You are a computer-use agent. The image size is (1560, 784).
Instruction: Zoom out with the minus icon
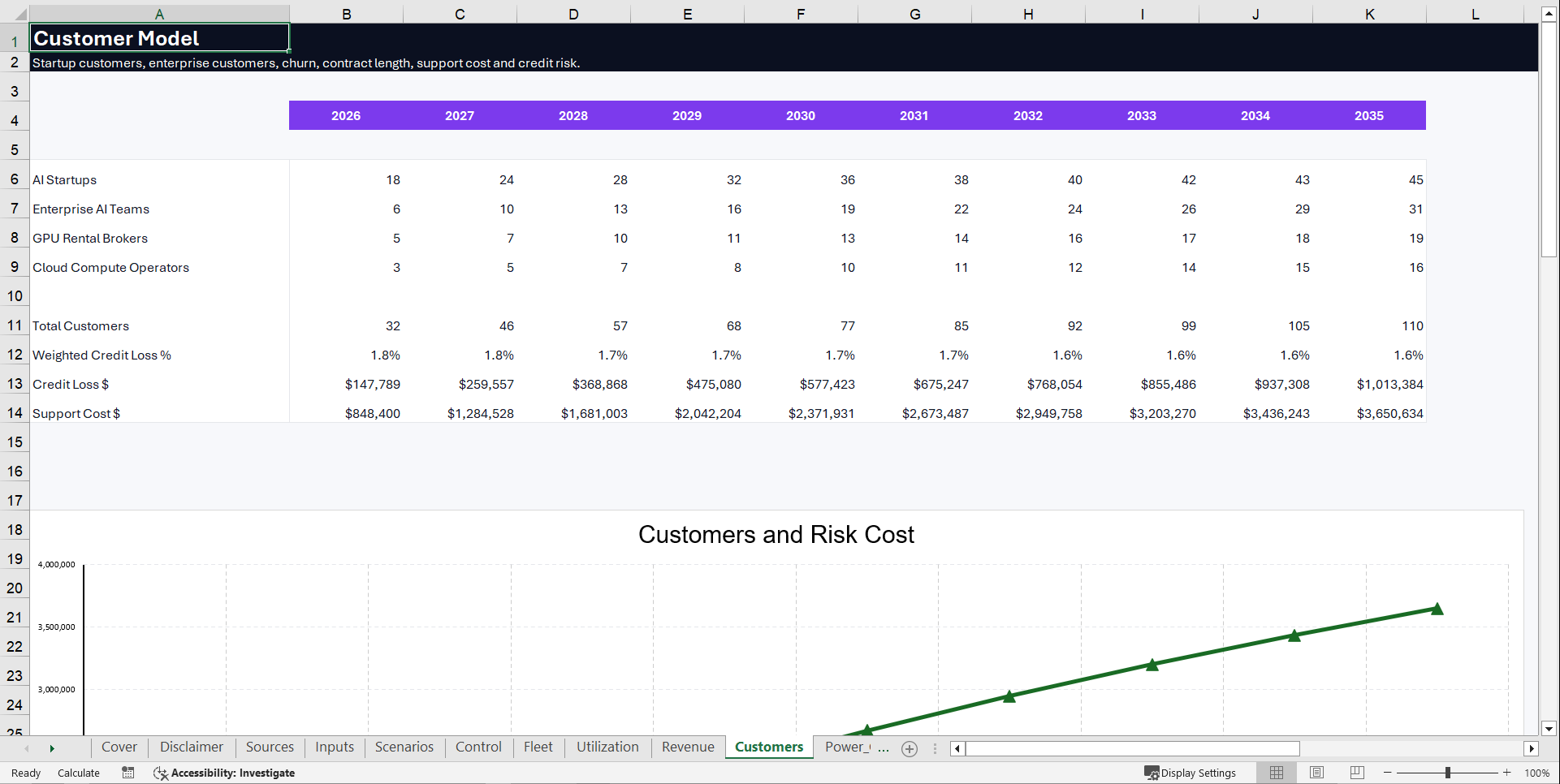(x=1388, y=773)
